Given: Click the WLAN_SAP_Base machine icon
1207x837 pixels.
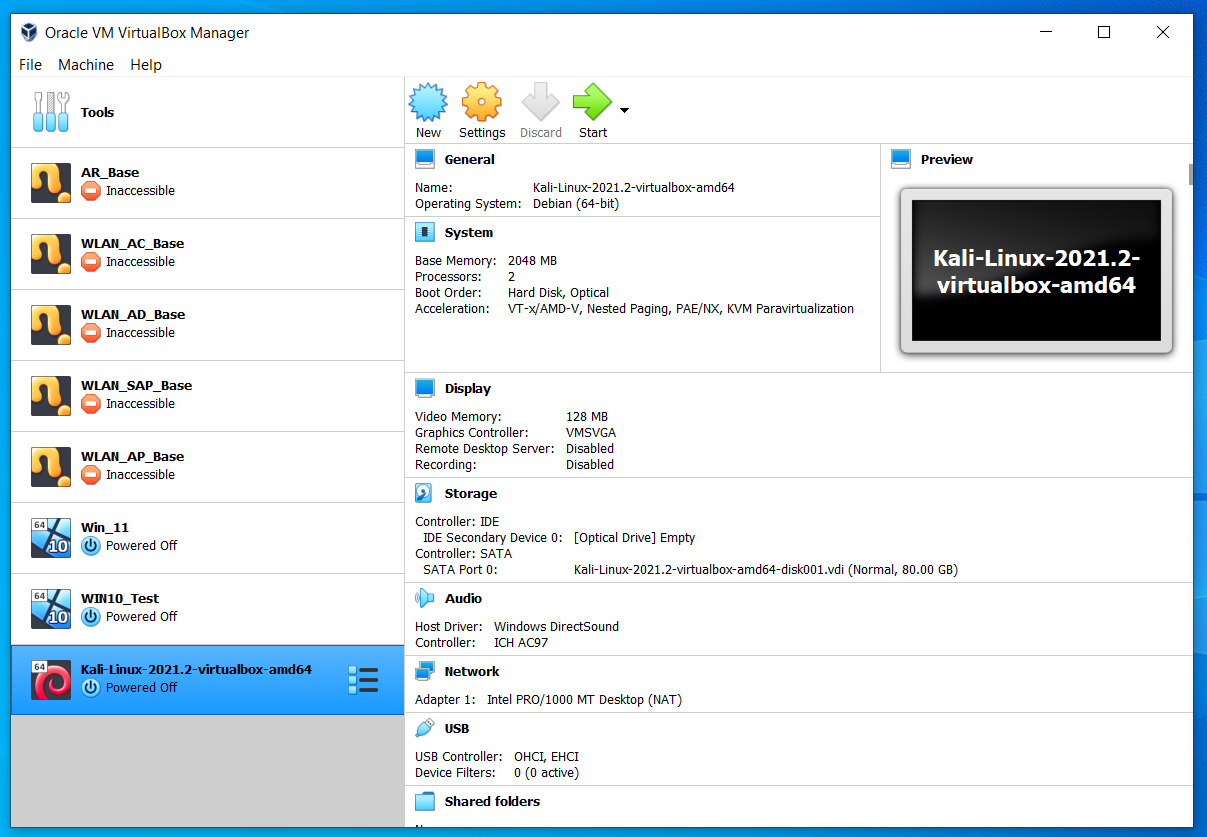Looking at the screenshot, I should [51, 396].
